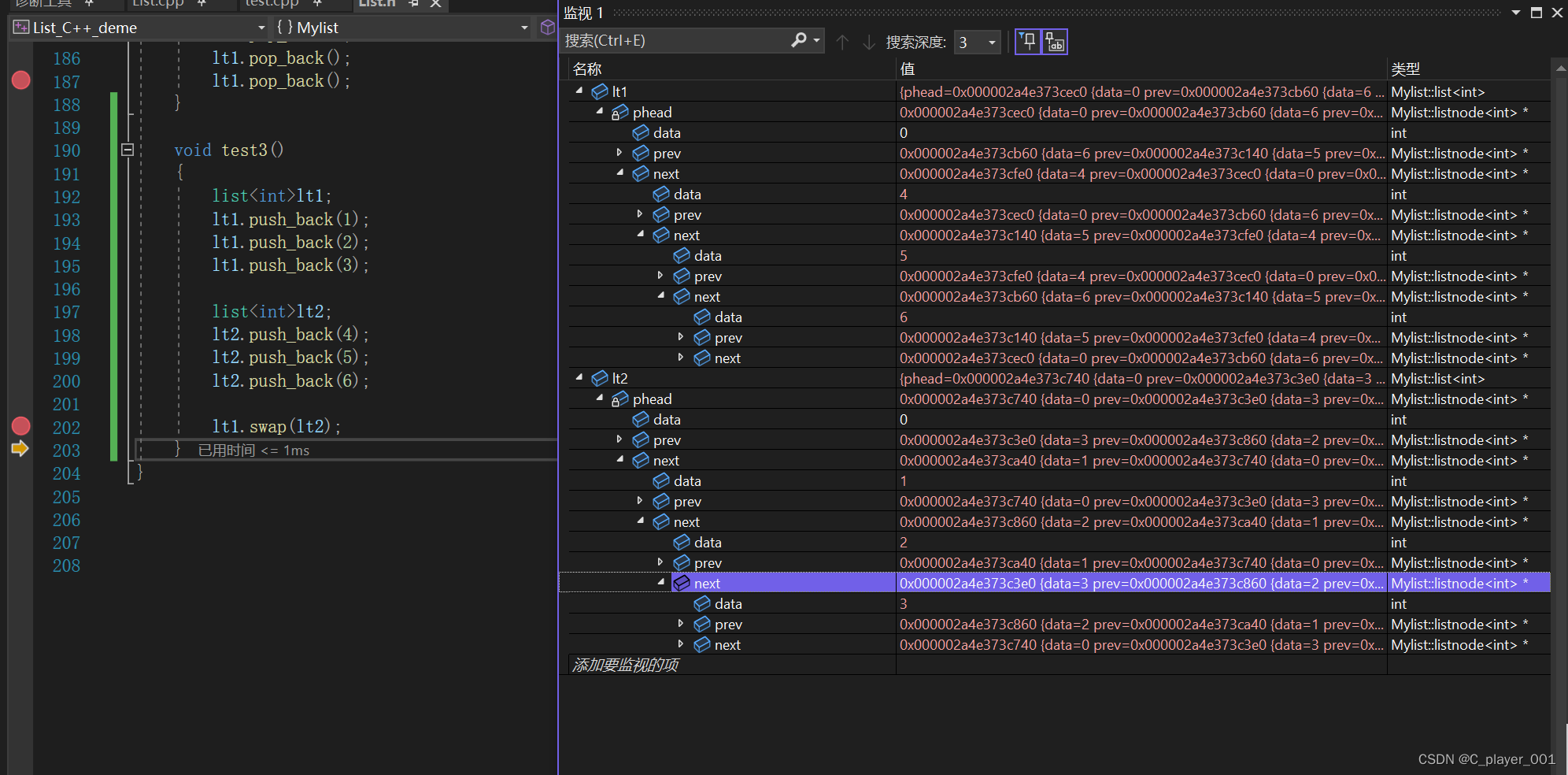
Task: Toggle the breakpoint on line 202
Action: point(21,426)
